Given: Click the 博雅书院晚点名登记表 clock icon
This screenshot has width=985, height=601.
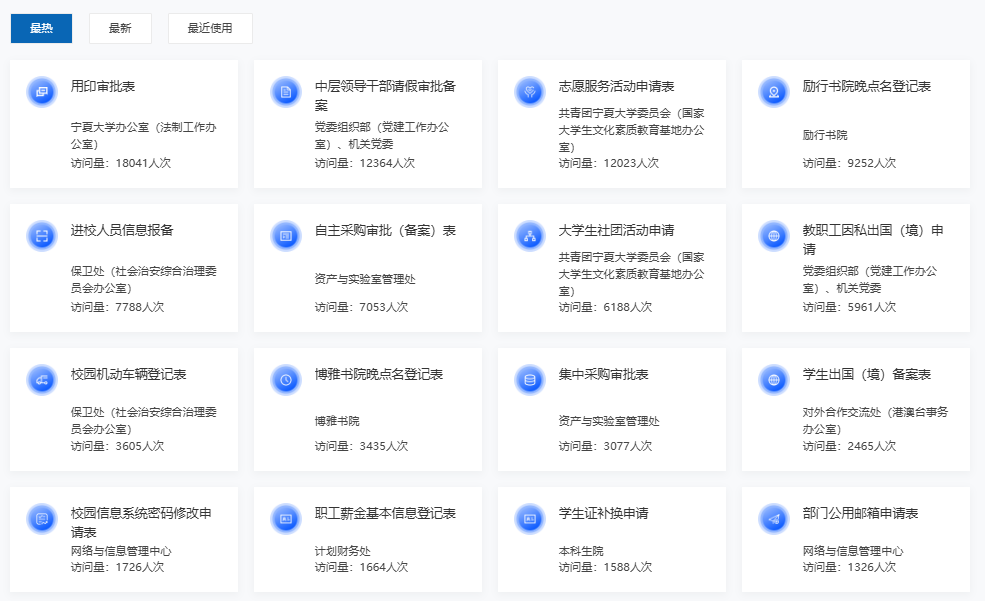Looking at the screenshot, I should (x=286, y=380).
